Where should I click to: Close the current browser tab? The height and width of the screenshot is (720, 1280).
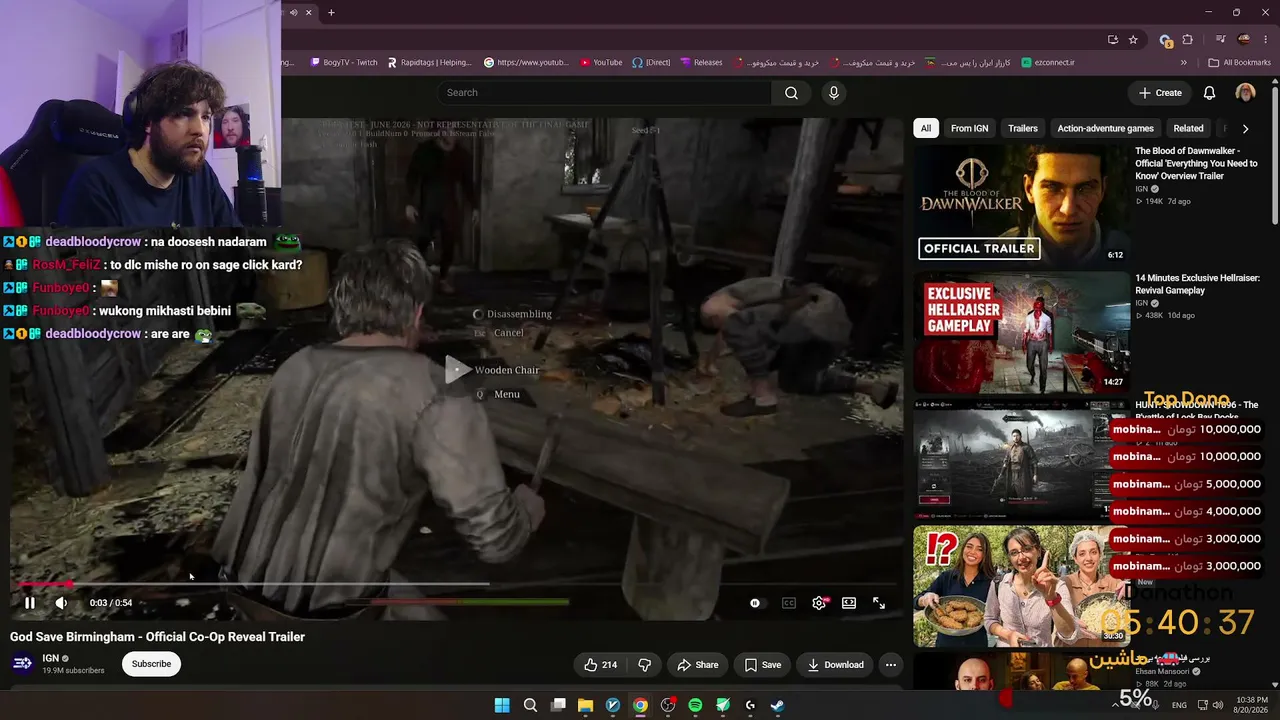click(308, 12)
